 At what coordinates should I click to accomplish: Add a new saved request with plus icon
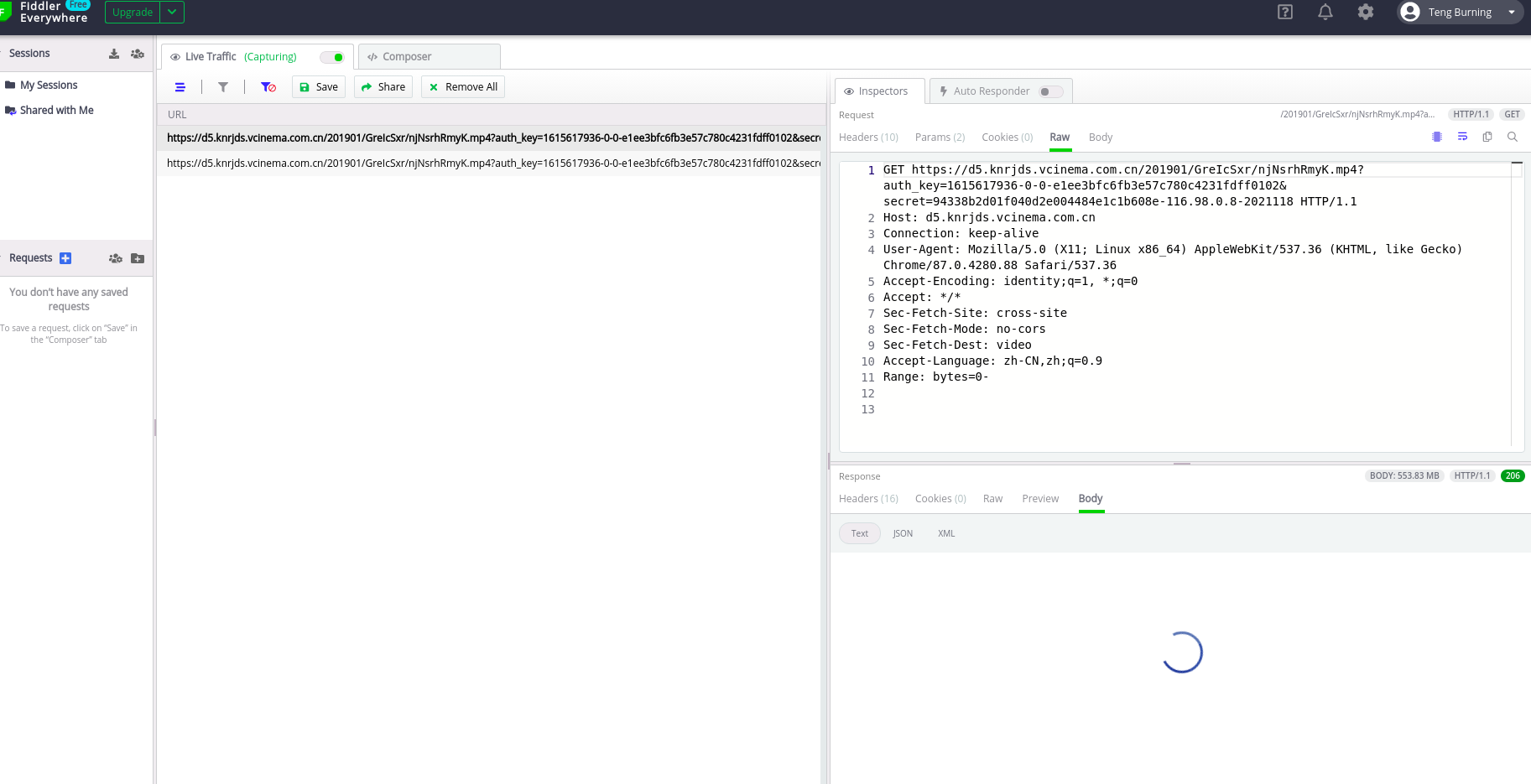click(66, 257)
